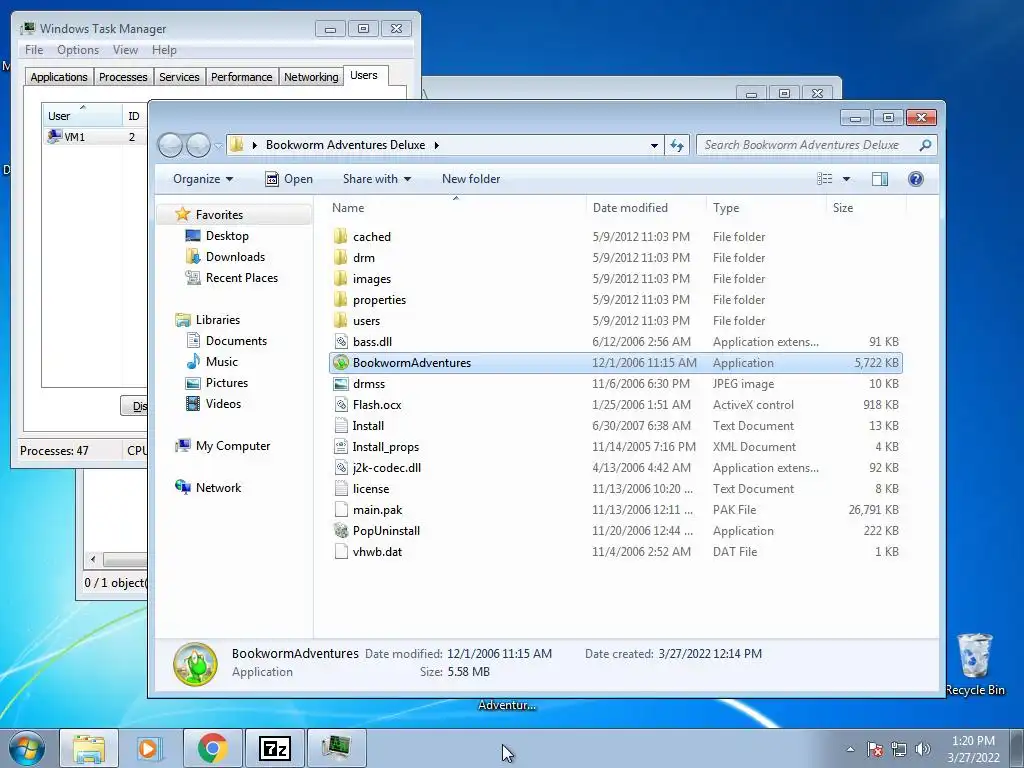The height and width of the screenshot is (768, 1024).
Task: Open the Task Manager File menu
Action: pyautogui.click(x=34, y=50)
